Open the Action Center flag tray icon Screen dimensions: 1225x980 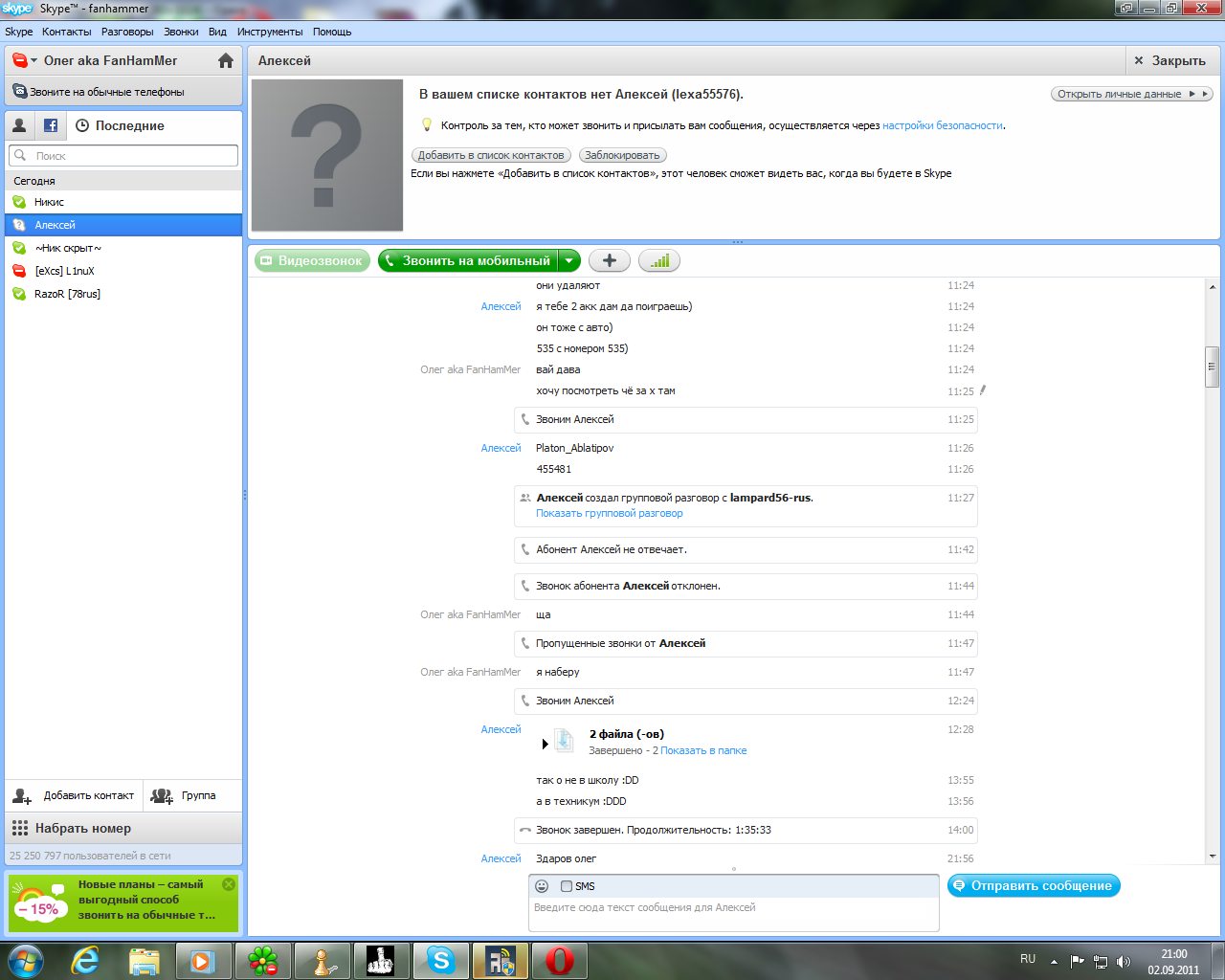click(x=1078, y=962)
